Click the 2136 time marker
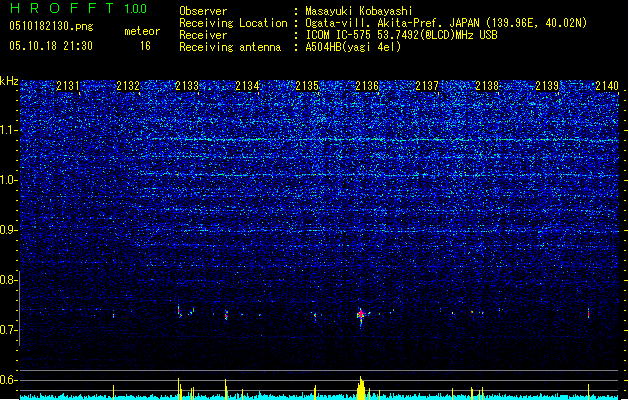Image resolution: width=629 pixels, height=400 pixels. (367, 85)
